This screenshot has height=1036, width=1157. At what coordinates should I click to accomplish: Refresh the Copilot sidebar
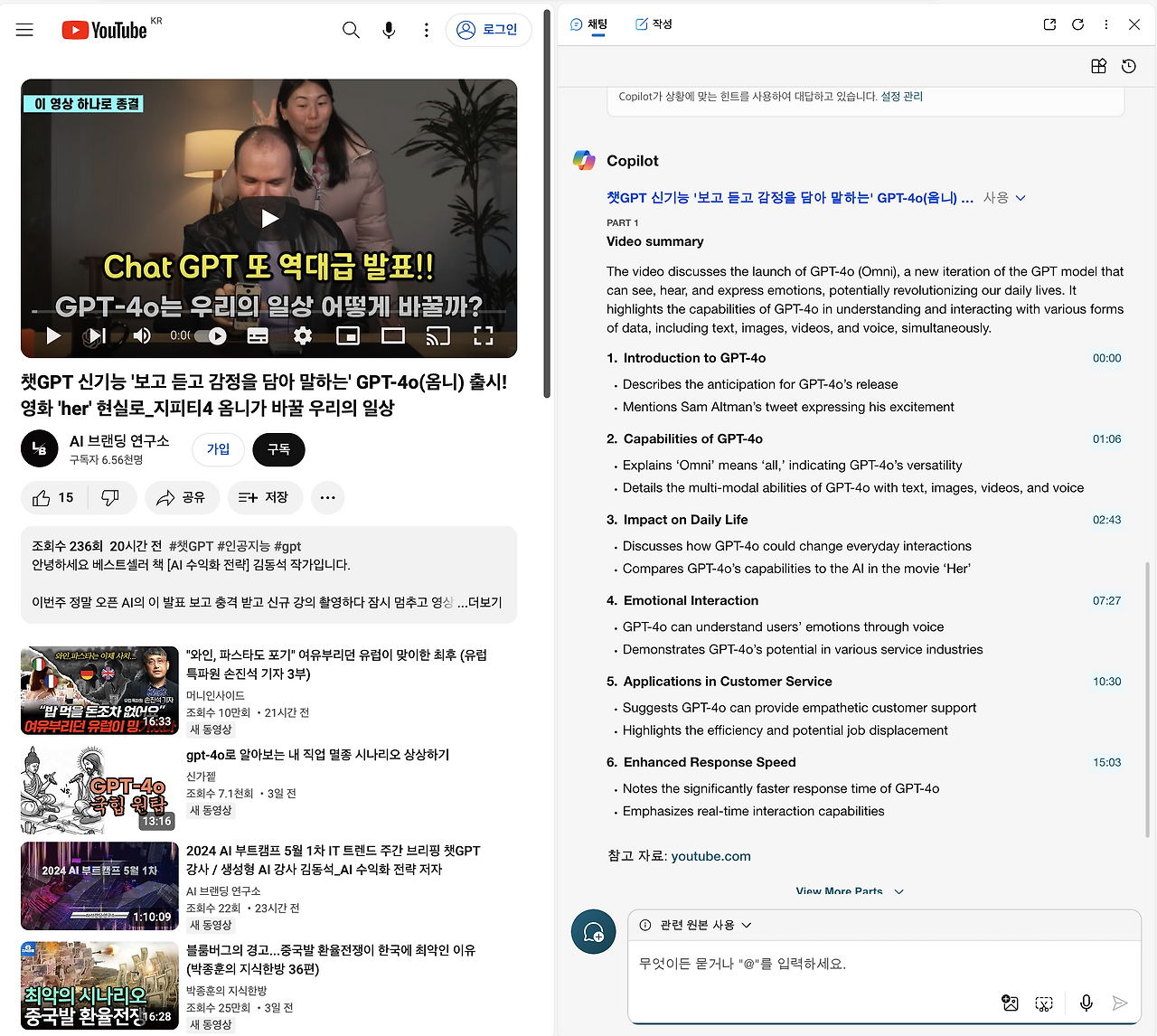tap(1077, 24)
